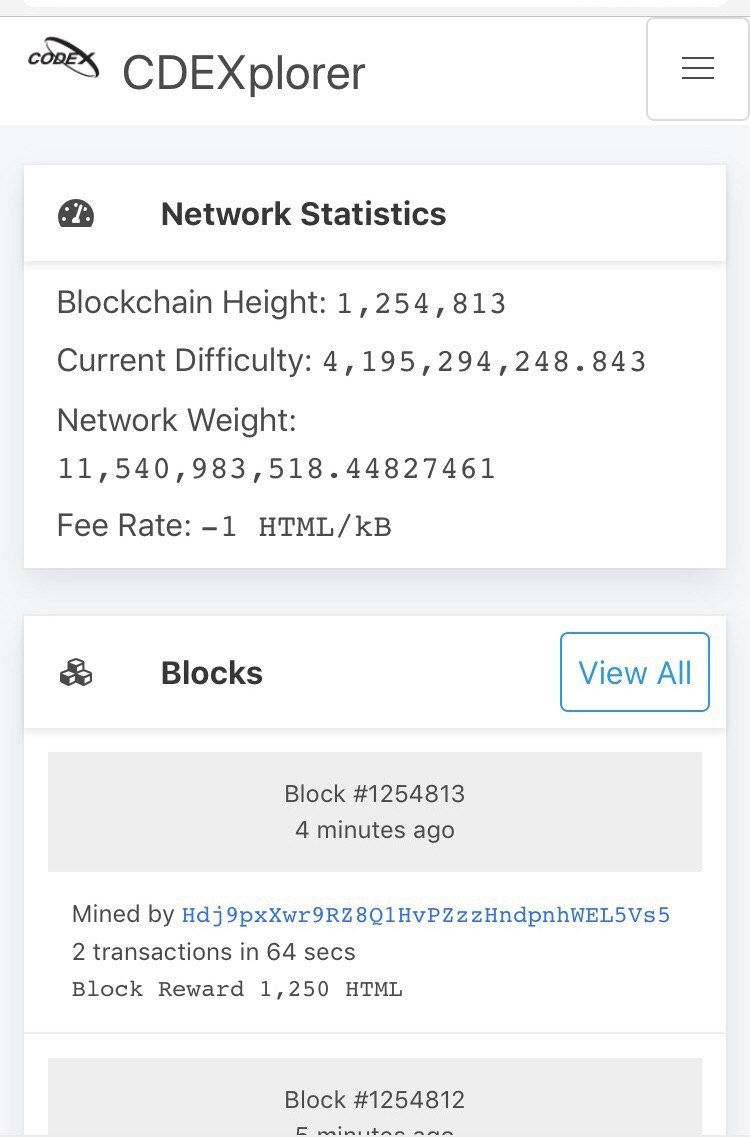The width and height of the screenshot is (750, 1137).
Task: Open the hamburger navigation menu
Action: tap(697, 69)
